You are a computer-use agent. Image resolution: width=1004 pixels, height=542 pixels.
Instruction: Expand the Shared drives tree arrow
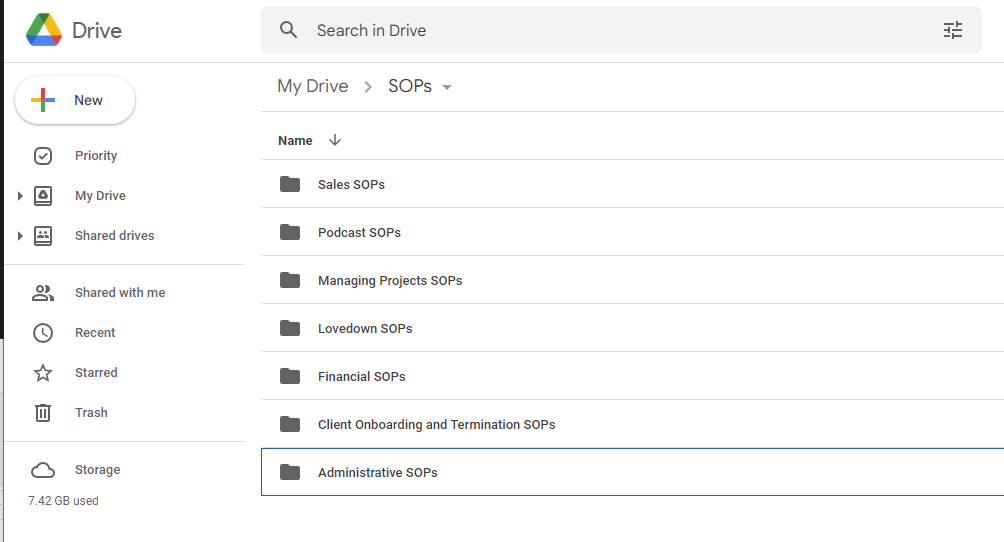(20, 236)
